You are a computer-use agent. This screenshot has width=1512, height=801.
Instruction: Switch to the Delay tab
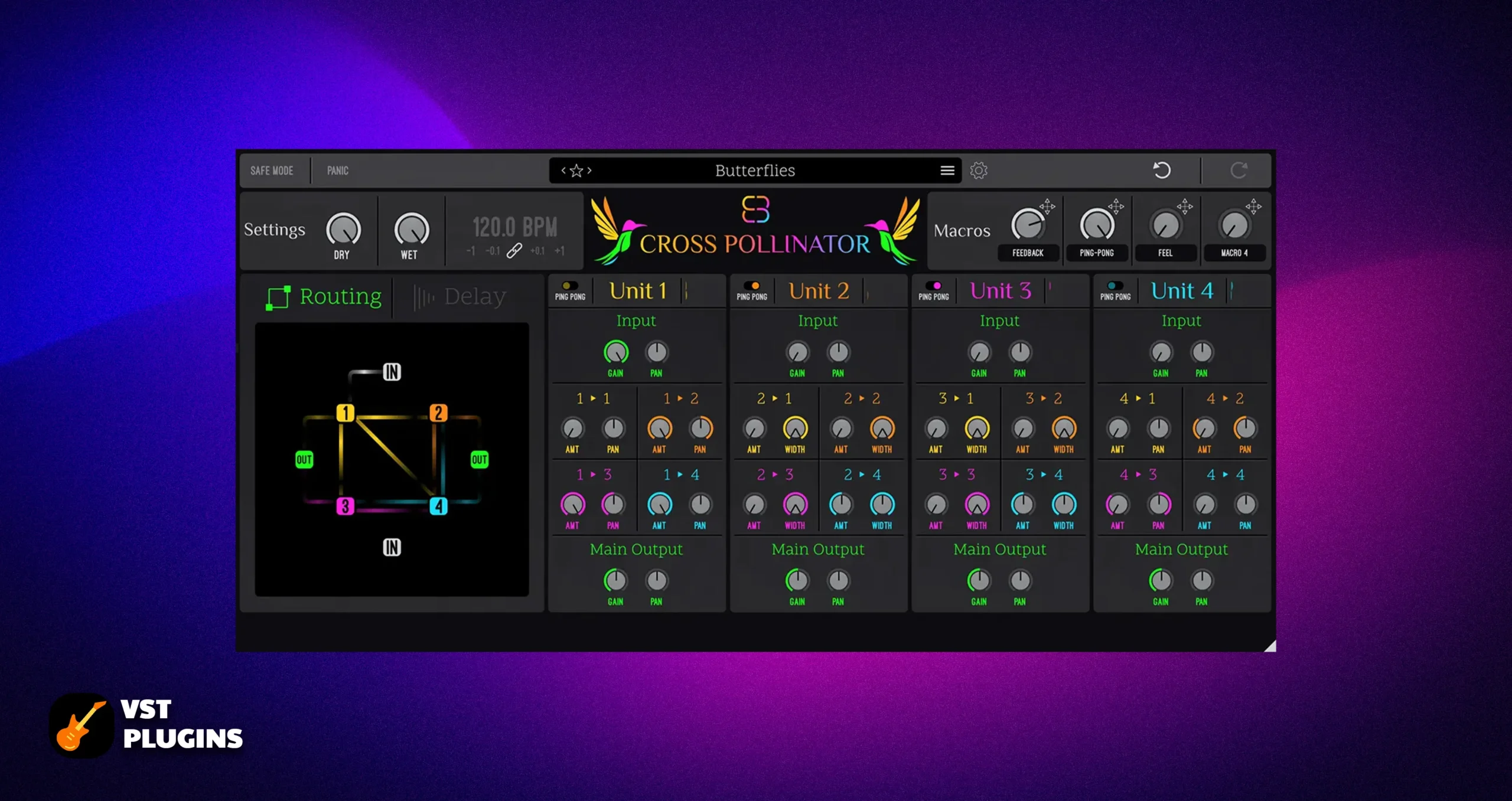tap(460, 297)
